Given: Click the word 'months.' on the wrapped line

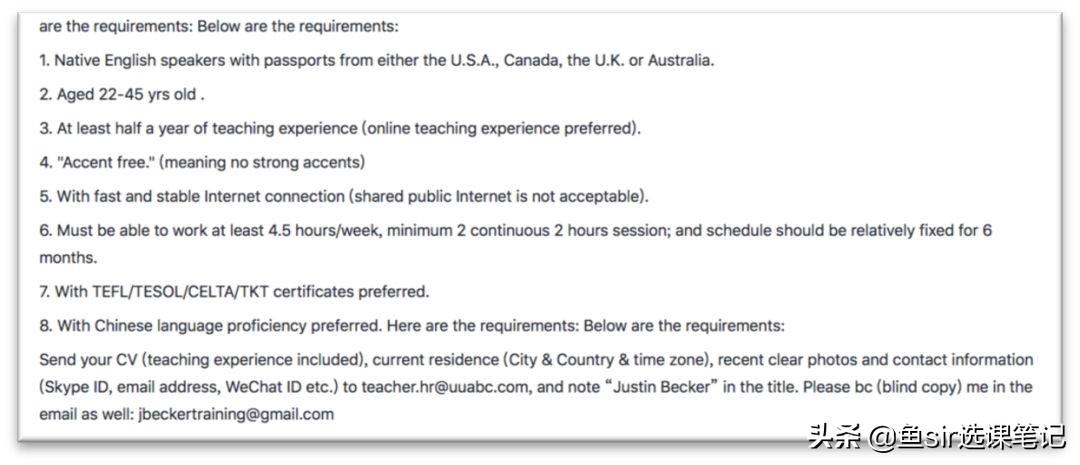Looking at the screenshot, I should click(68, 257).
